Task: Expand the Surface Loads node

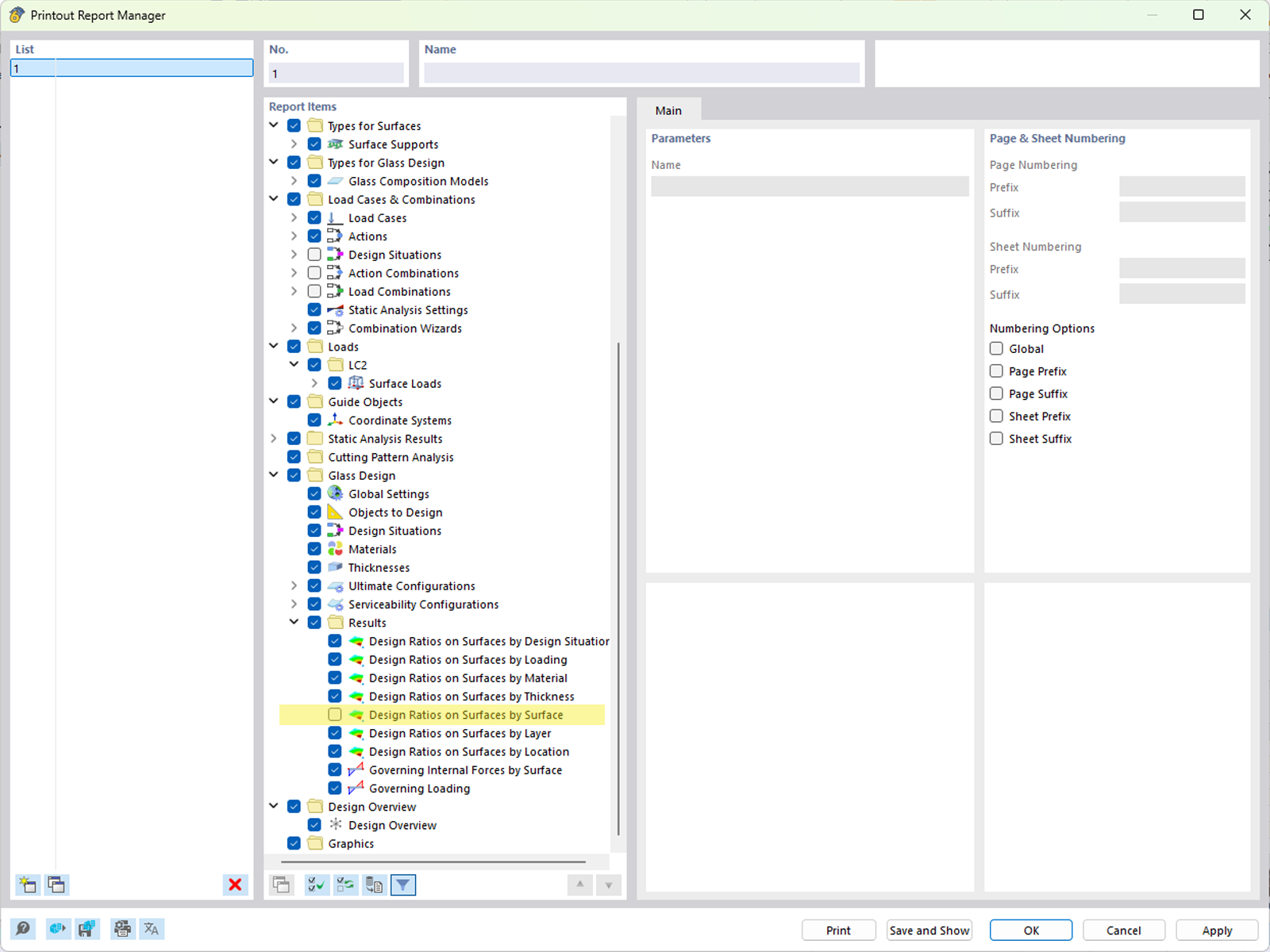Action: 315,383
